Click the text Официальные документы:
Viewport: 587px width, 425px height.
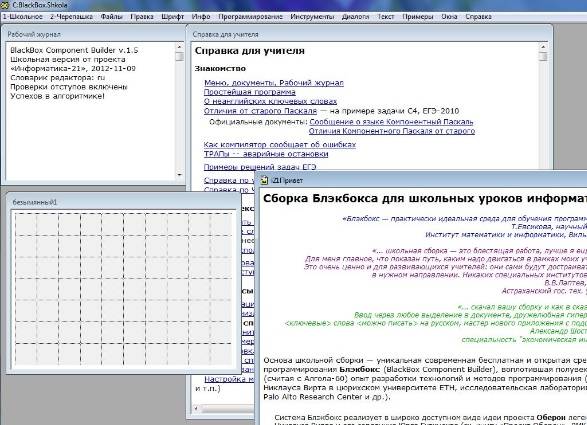click(x=258, y=122)
